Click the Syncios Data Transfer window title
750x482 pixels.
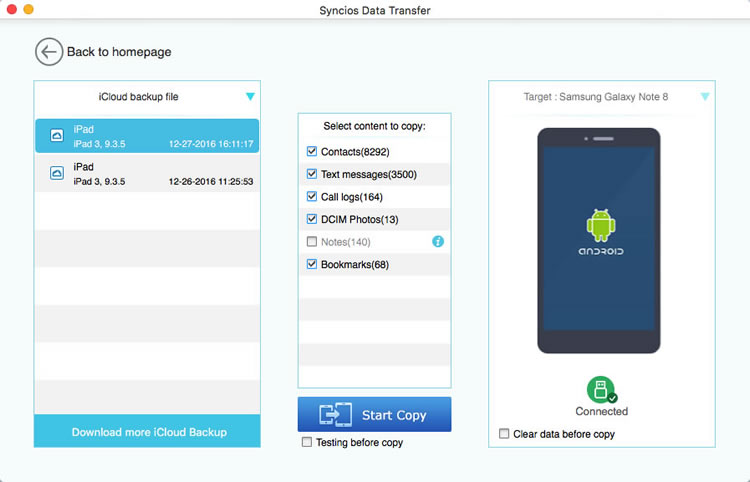pos(375,10)
